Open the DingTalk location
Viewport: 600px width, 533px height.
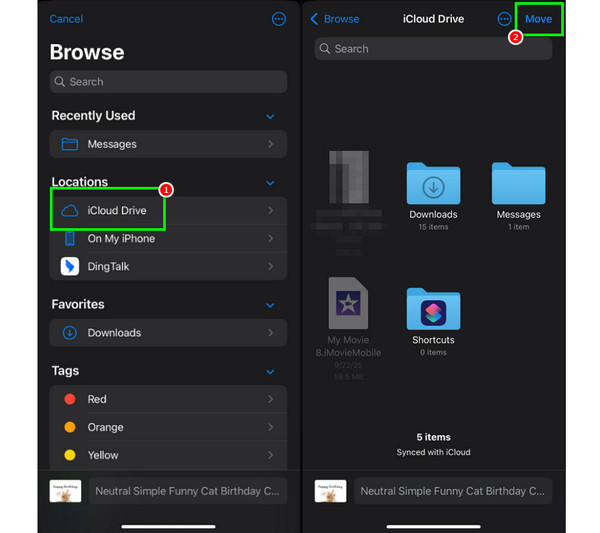(168, 266)
